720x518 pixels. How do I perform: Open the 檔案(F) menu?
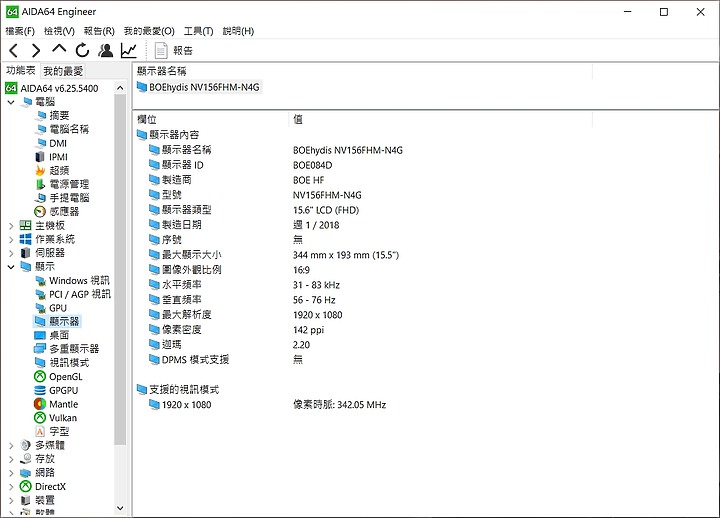pyautogui.click(x=20, y=31)
